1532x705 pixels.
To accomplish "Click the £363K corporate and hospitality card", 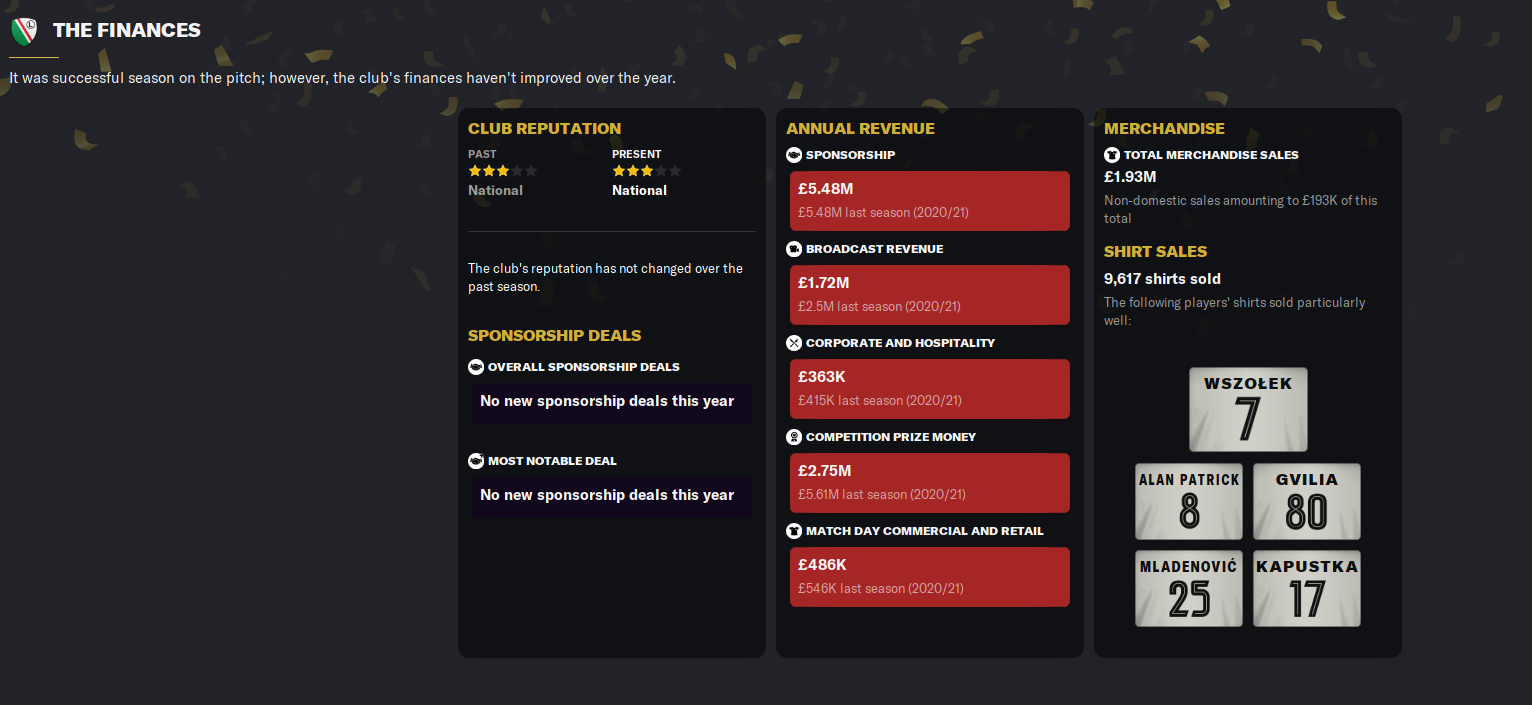I will 929,388.
